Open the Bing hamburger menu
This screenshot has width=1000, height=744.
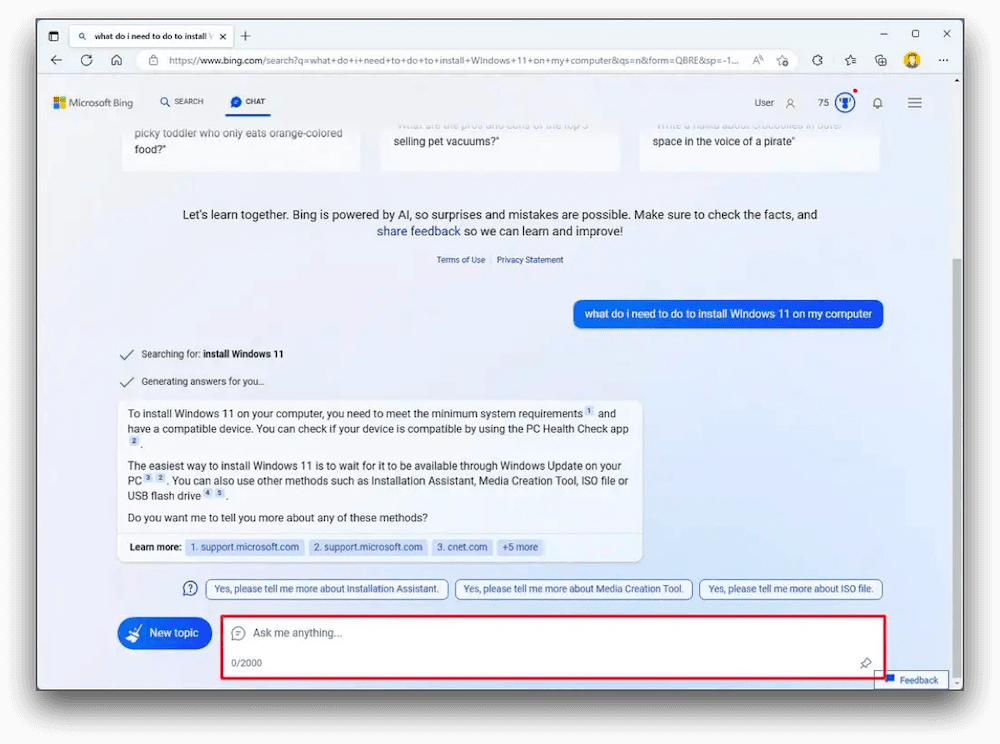click(x=914, y=103)
